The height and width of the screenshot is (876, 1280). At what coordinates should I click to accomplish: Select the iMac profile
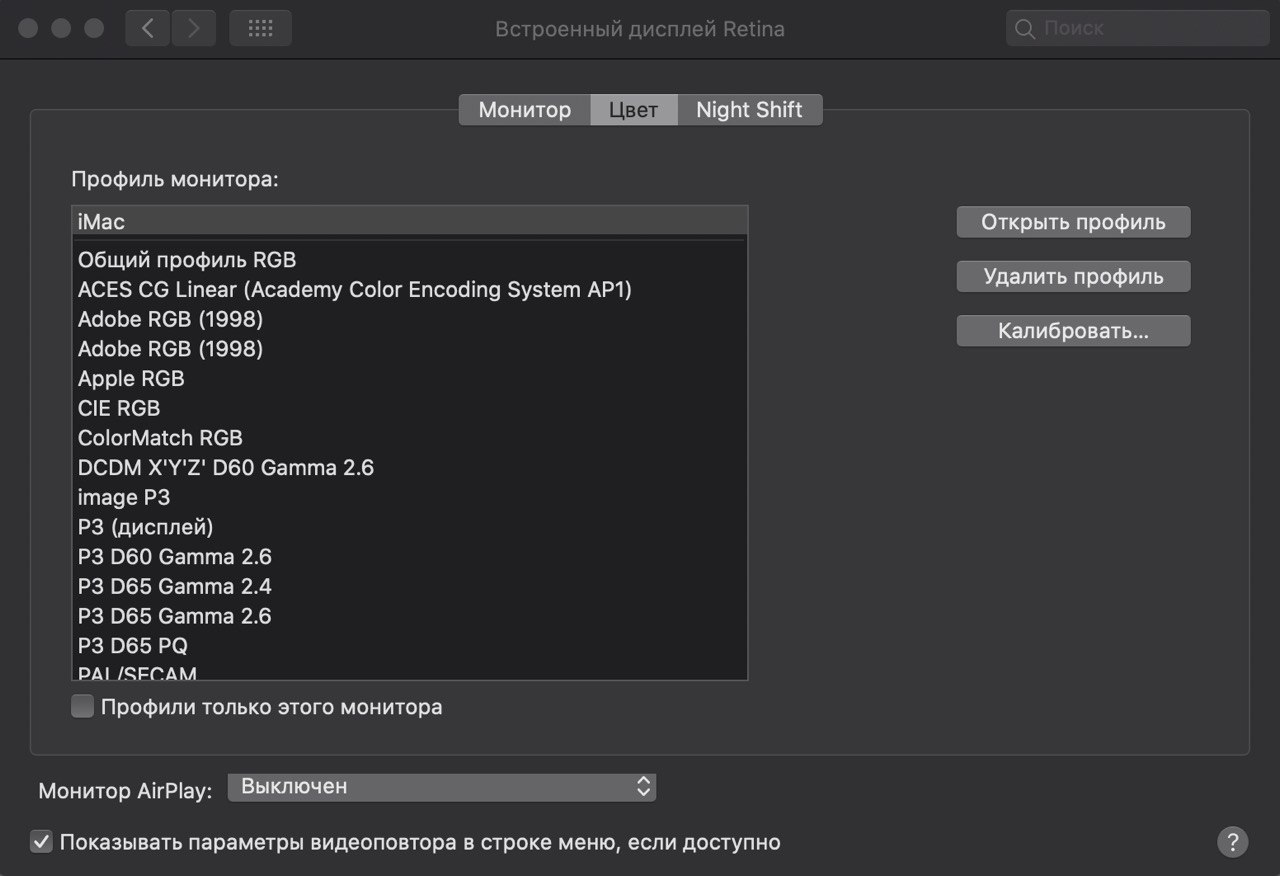(410, 222)
